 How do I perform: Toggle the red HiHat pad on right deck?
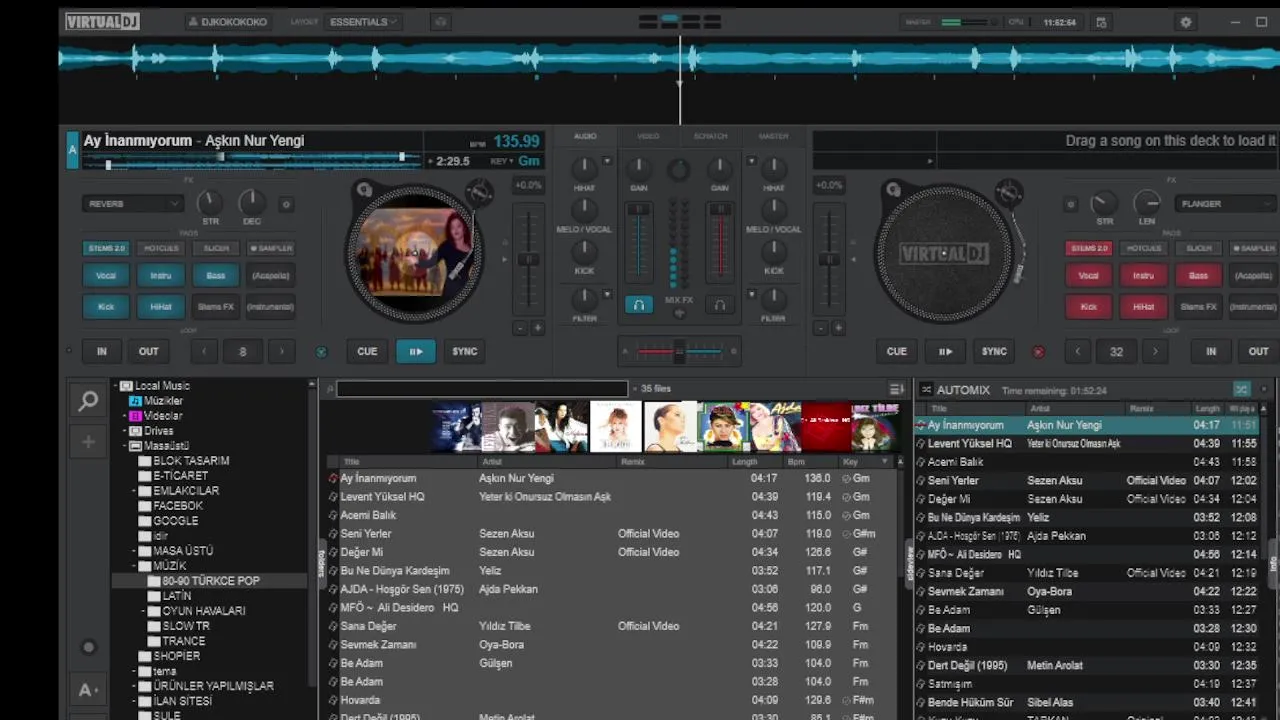click(1143, 307)
